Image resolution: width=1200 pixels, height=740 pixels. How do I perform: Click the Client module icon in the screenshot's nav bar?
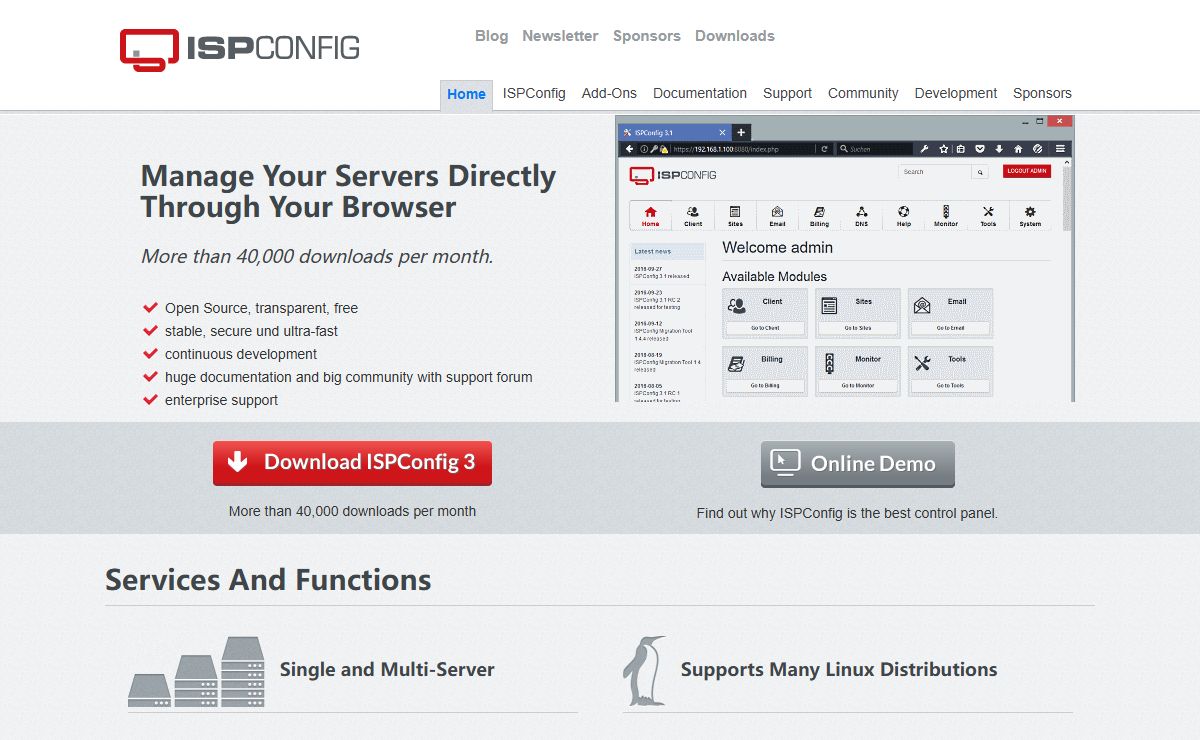point(693,212)
